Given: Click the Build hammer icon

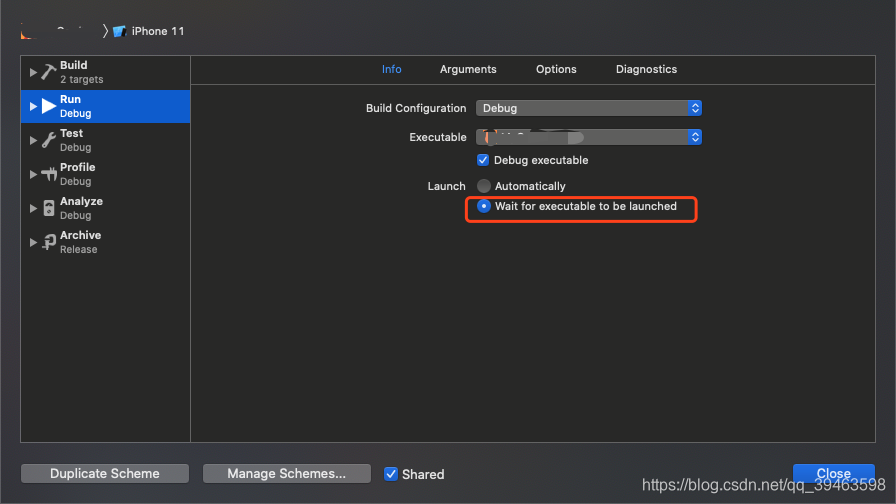Looking at the screenshot, I should point(49,72).
